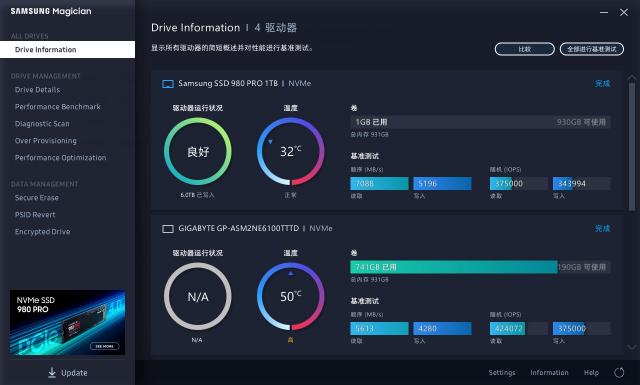
Task: Click the 完成 status on GIGABYTE drive
Action: (x=602, y=229)
